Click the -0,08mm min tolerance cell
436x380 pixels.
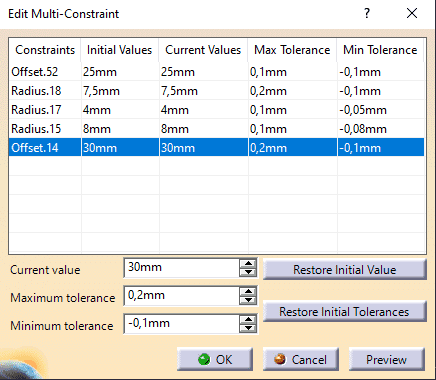[363, 129]
